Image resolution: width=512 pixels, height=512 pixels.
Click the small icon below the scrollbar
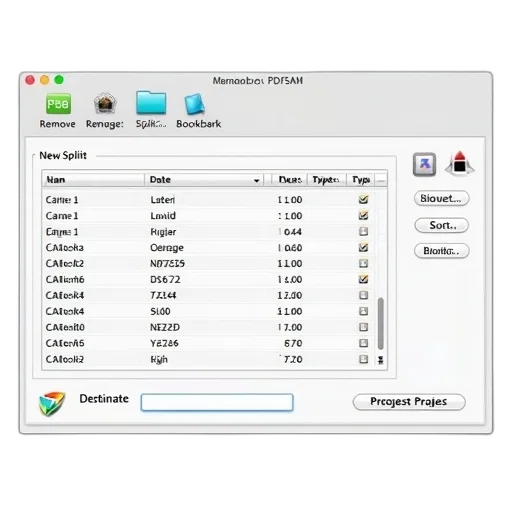(x=381, y=360)
